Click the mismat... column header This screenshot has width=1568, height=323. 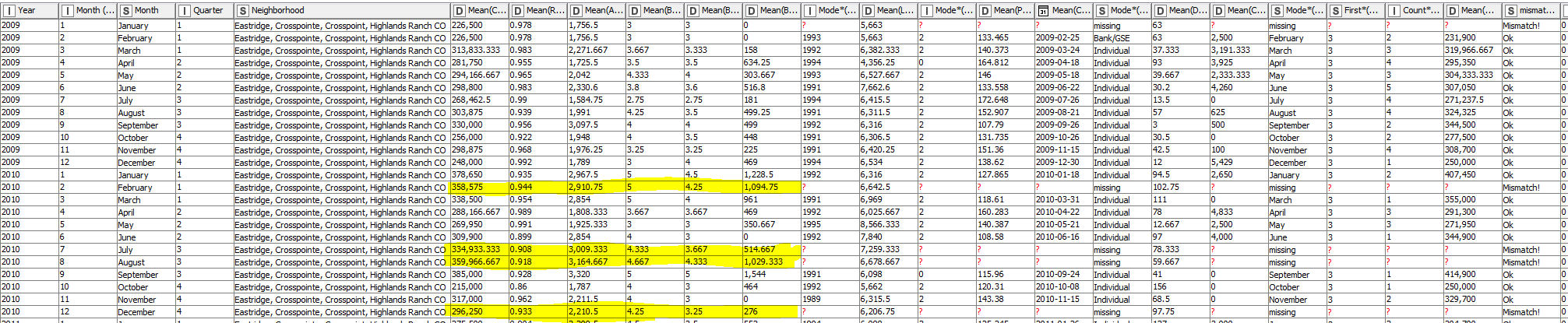[x=1531, y=10]
